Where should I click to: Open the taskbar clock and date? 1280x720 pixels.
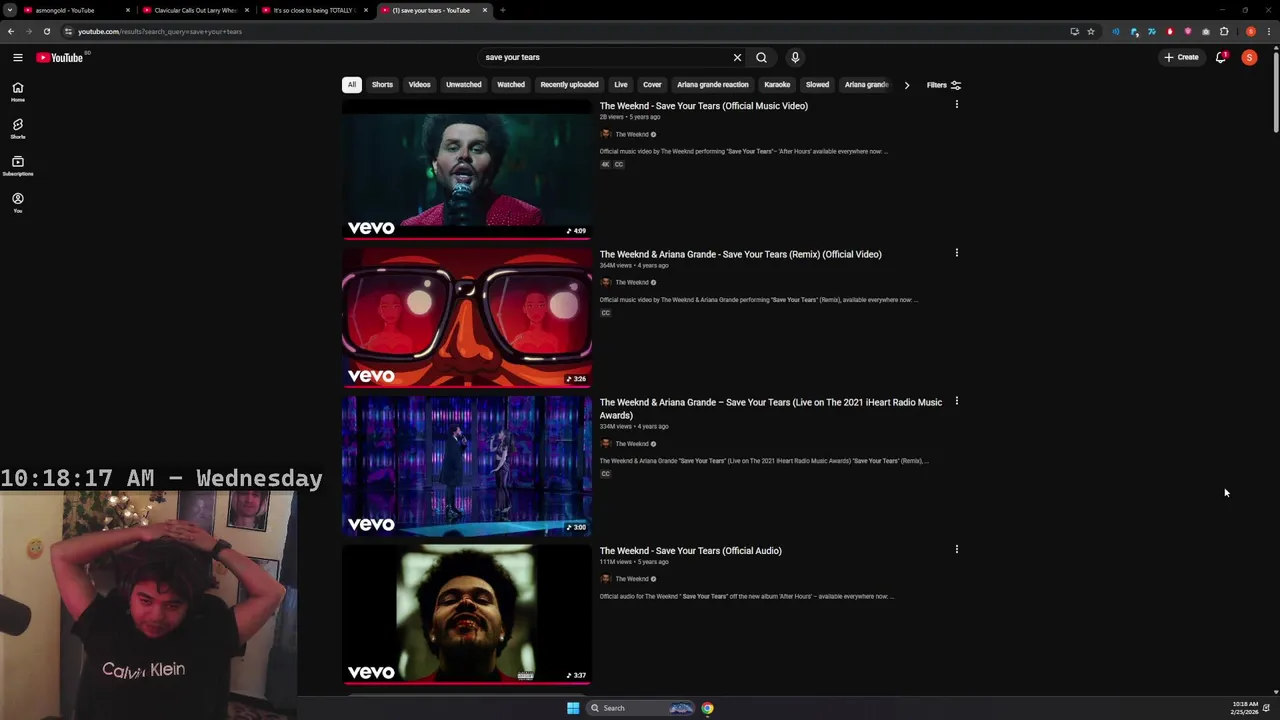pos(1245,708)
